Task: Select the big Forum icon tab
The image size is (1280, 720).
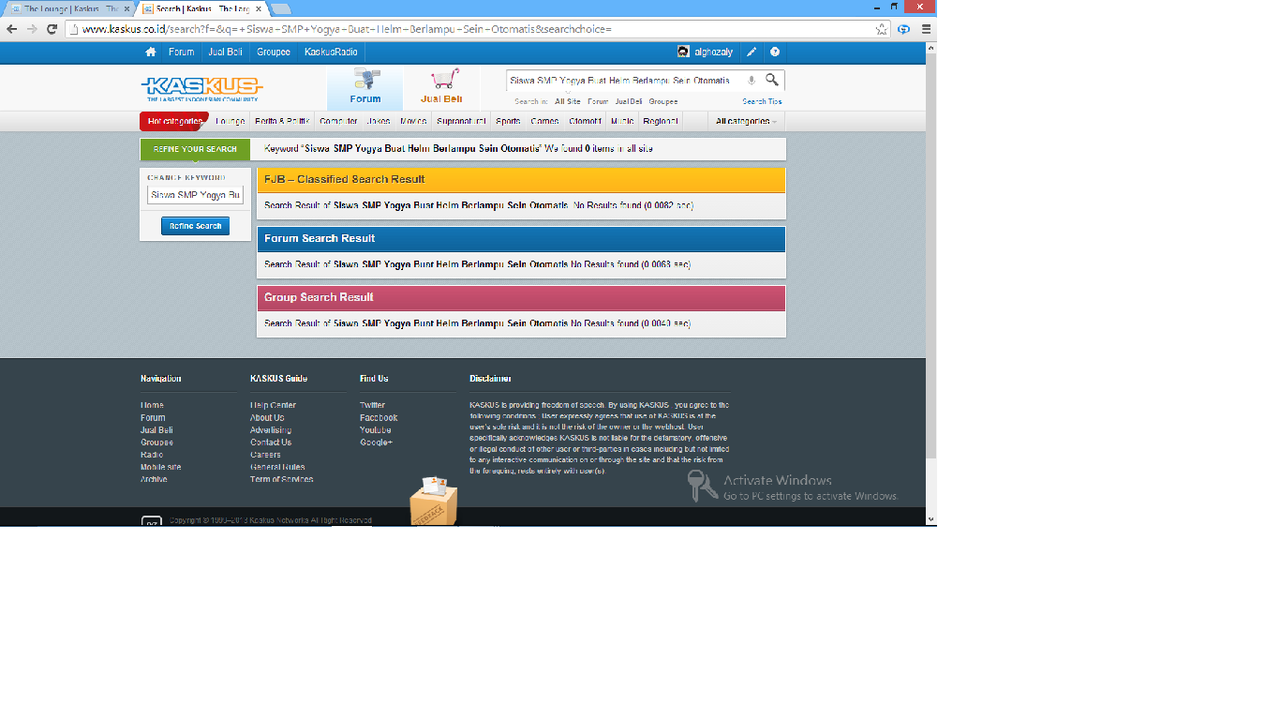Action: coord(365,88)
